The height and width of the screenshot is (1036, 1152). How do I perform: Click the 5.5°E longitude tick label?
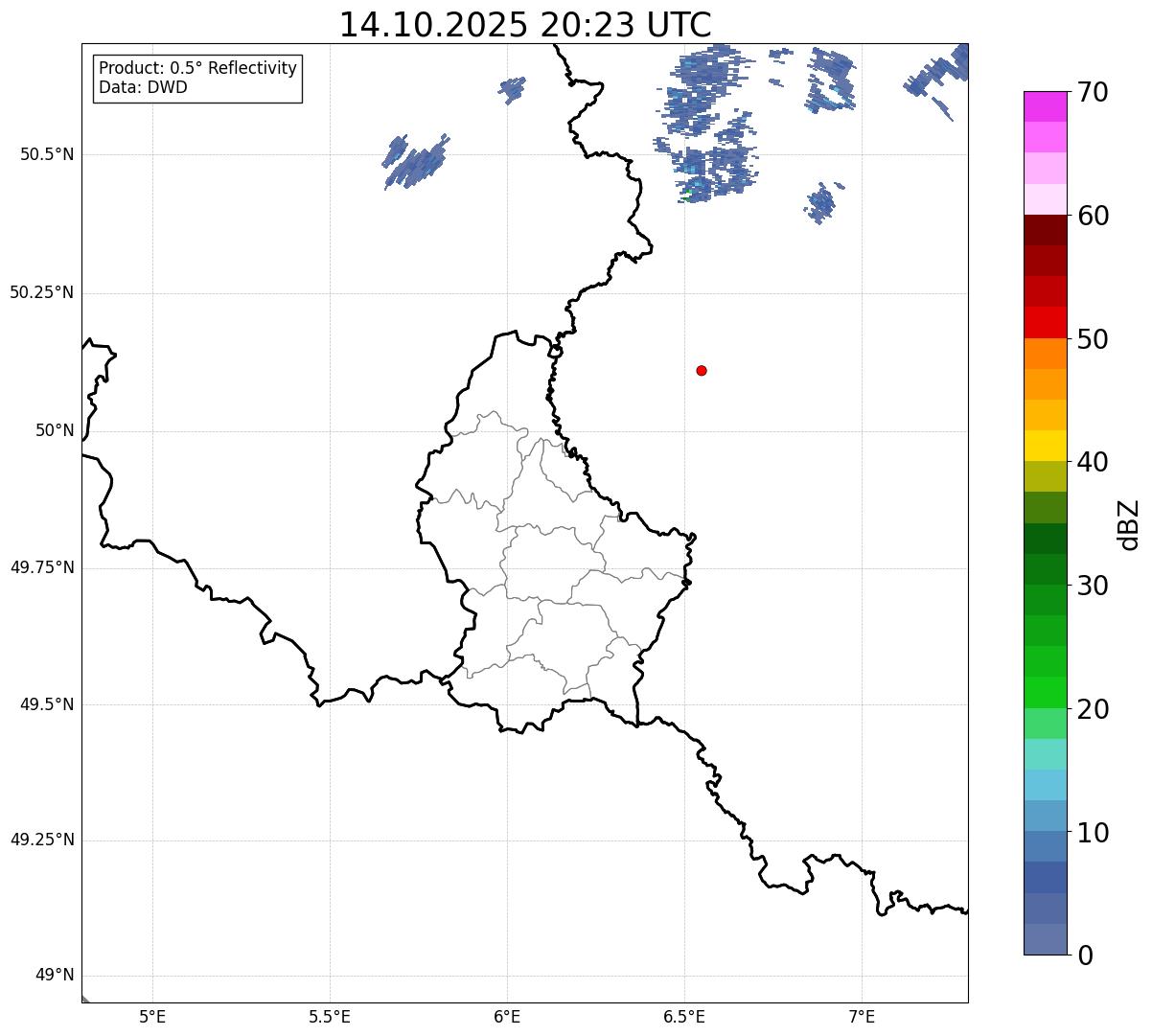[330, 1016]
